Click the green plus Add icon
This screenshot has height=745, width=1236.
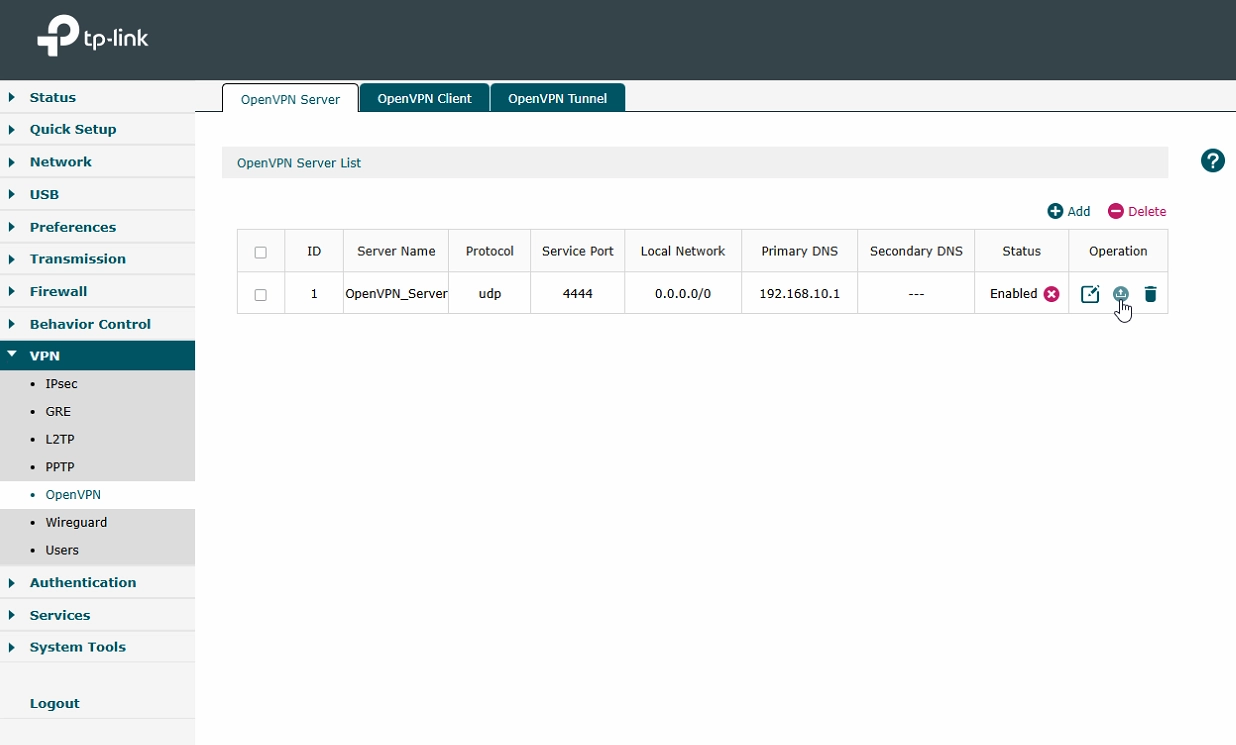tap(1055, 211)
